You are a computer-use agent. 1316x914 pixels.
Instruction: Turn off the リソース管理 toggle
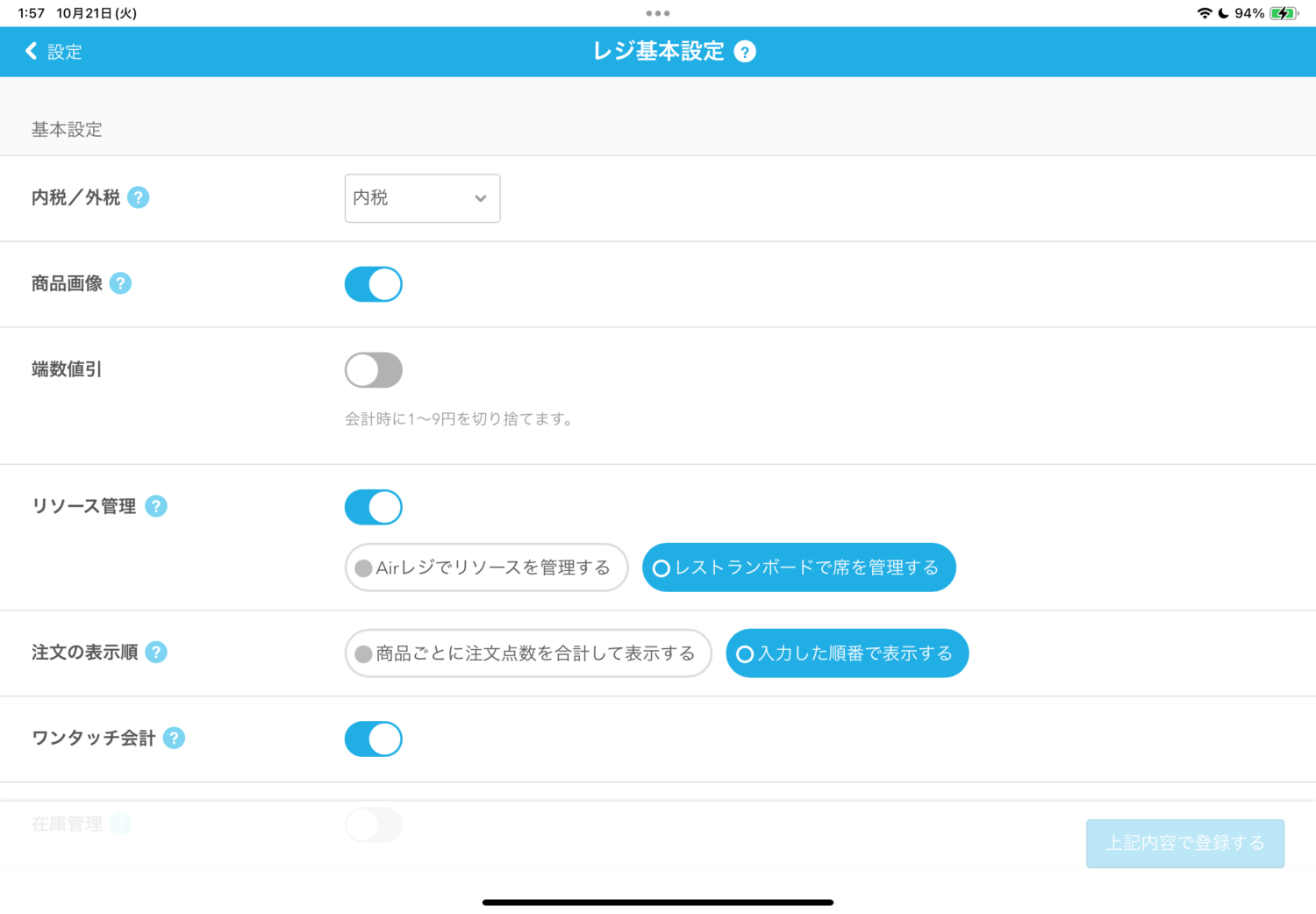374,507
